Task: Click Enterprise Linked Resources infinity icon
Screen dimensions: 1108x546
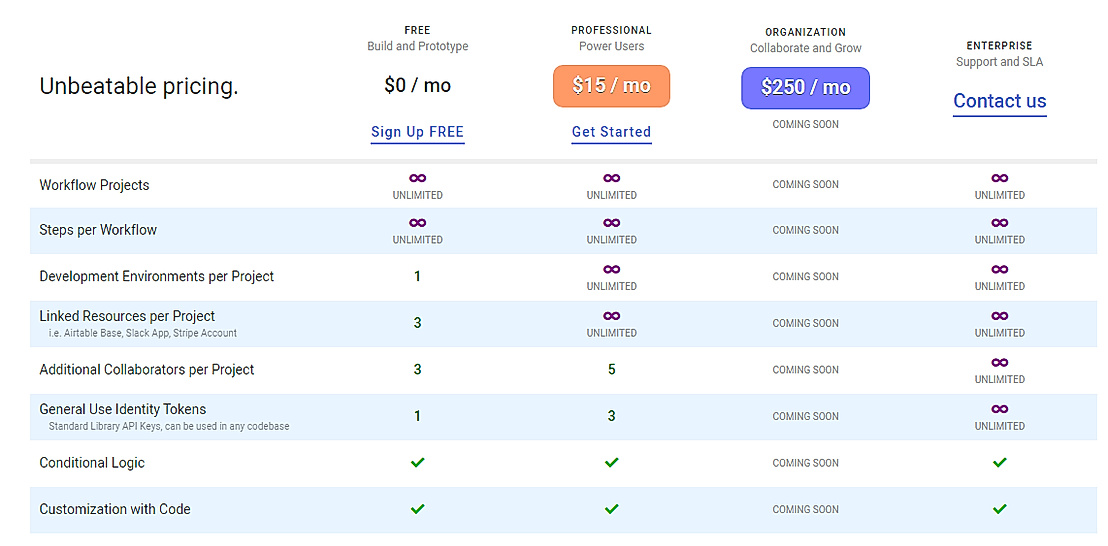Action: point(1000,316)
